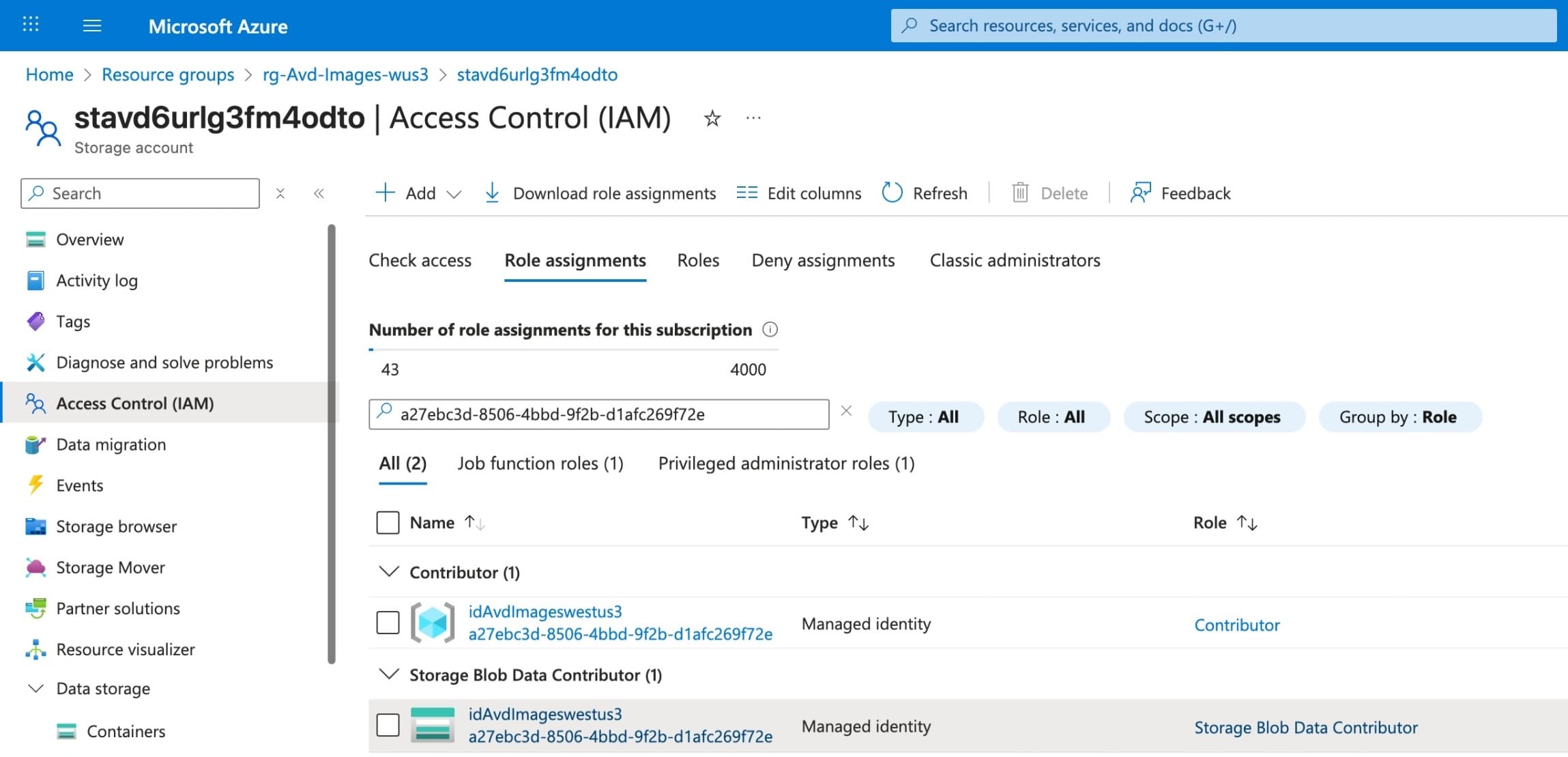The height and width of the screenshot is (757, 1568).
Task: Check the Storage Blob Data Contributor row checkbox
Action: tap(388, 725)
